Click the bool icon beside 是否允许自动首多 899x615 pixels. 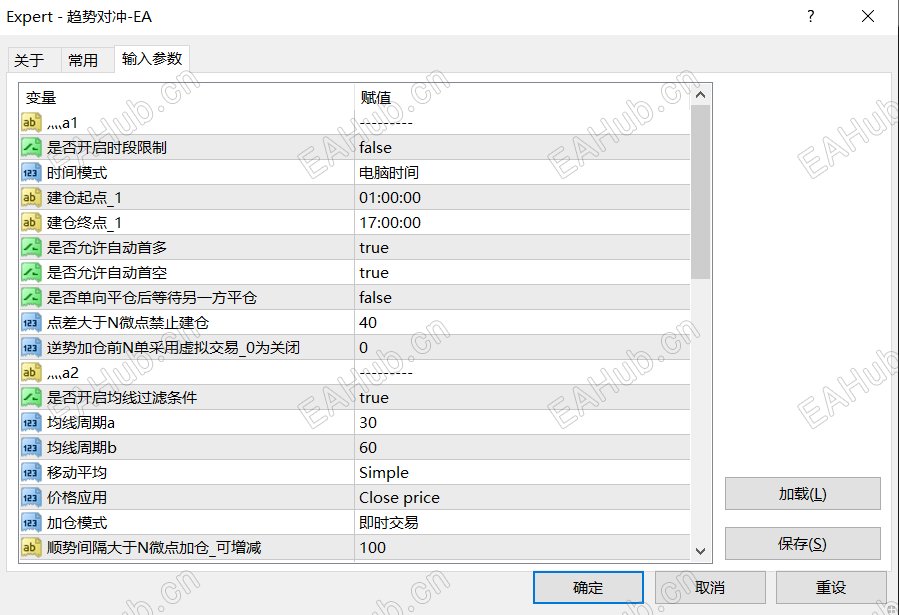click(x=31, y=248)
